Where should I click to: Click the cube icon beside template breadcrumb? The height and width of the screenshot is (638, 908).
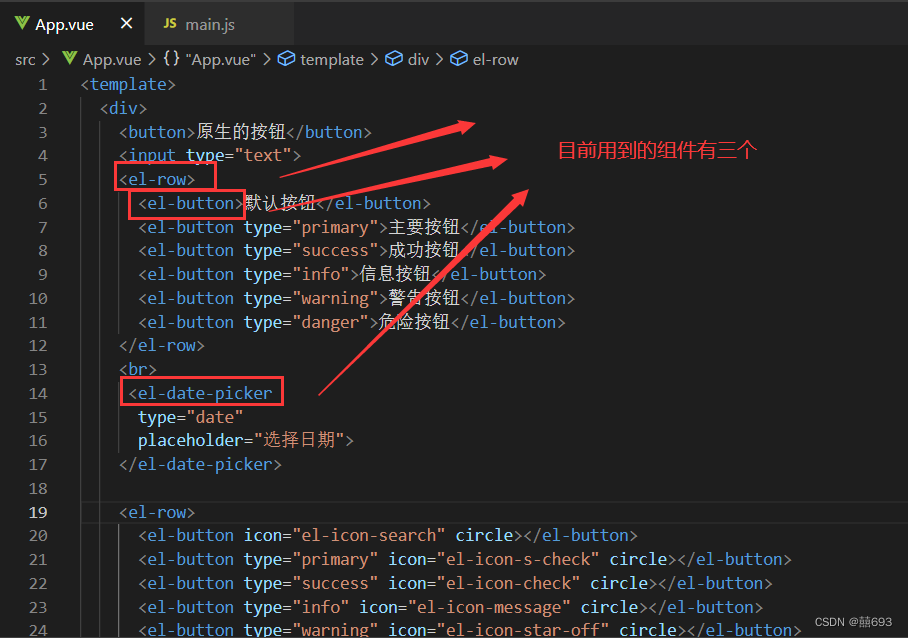(x=288, y=59)
